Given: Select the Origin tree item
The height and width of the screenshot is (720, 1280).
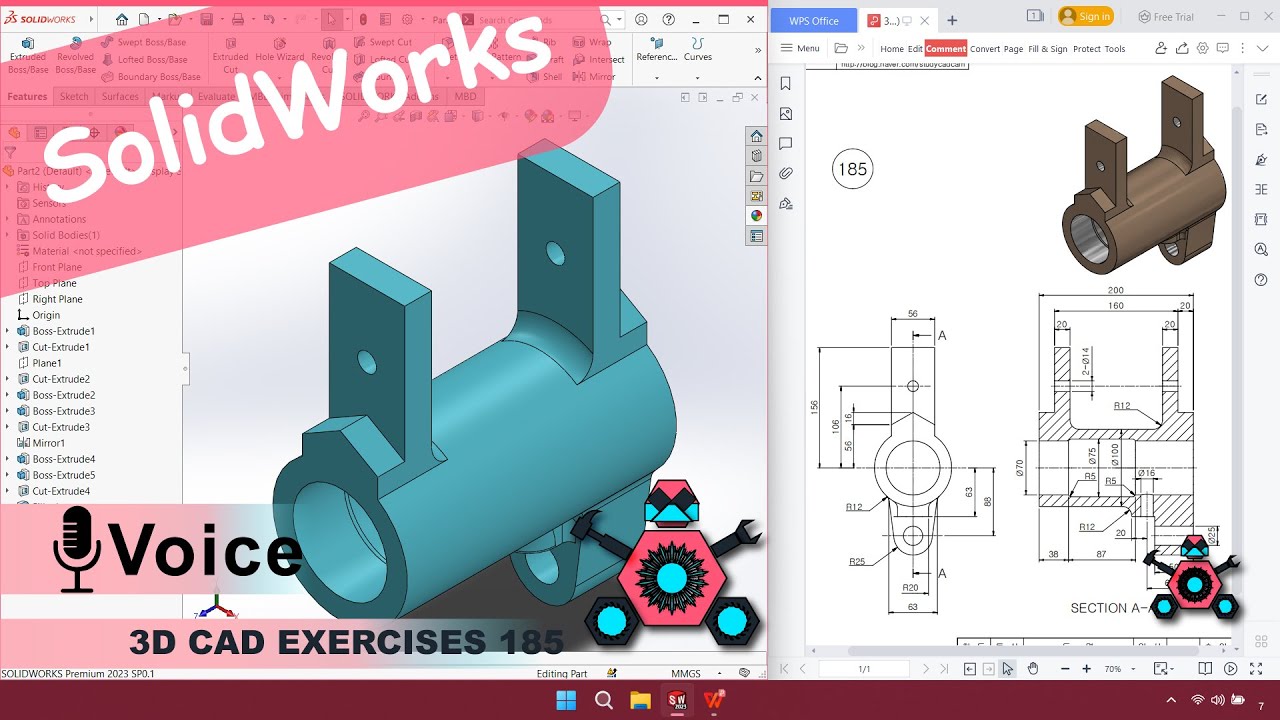Looking at the screenshot, I should click(x=46, y=315).
